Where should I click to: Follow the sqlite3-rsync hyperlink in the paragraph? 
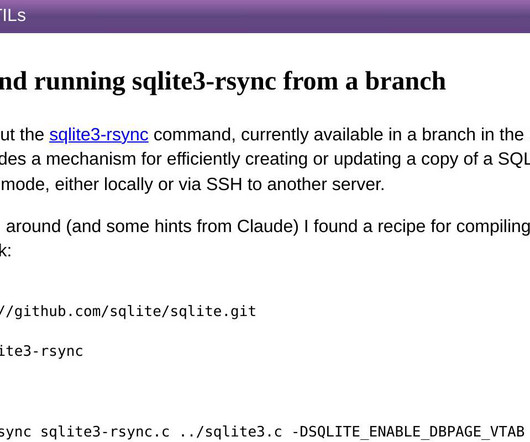[x=99, y=135]
